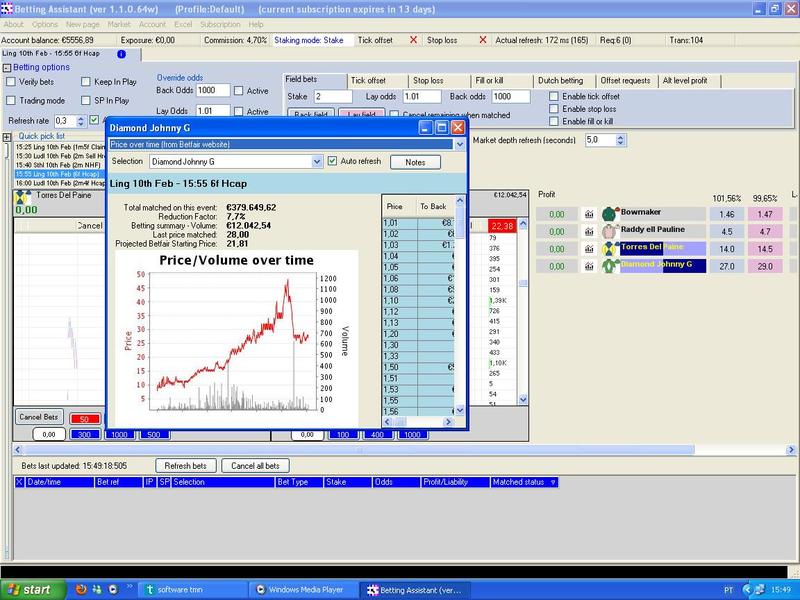Image resolution: width=800 pixels, height=600 pixels.
Task: Open the chart icon in the Torres Del Paine row
Action: point(589,249)
